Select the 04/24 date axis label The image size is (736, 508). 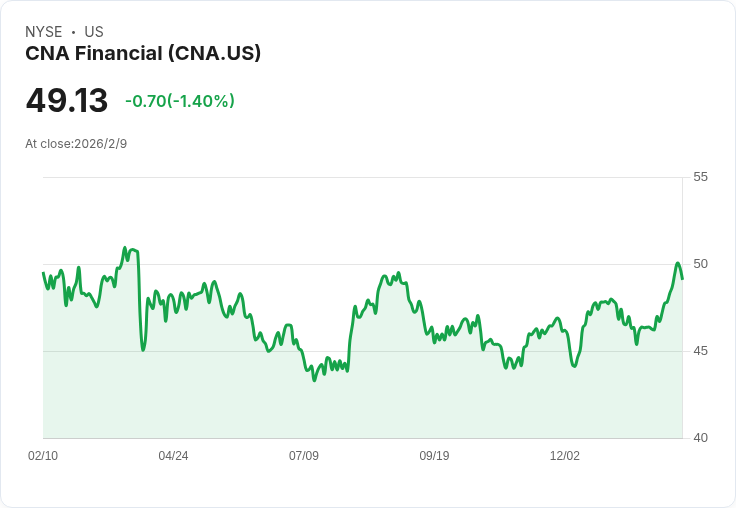click(173, 456)
